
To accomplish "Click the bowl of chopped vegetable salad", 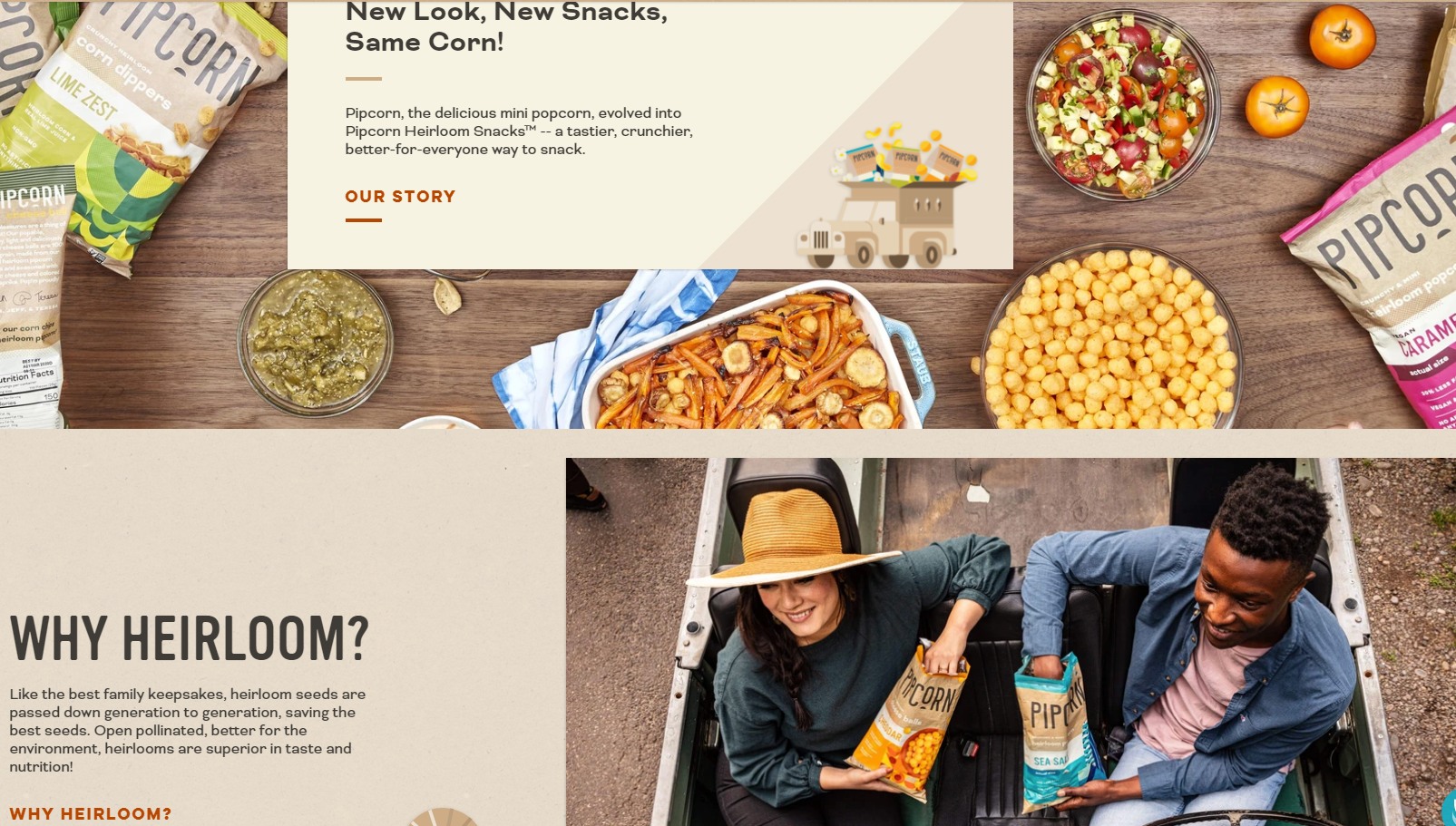I will 1123,104.
